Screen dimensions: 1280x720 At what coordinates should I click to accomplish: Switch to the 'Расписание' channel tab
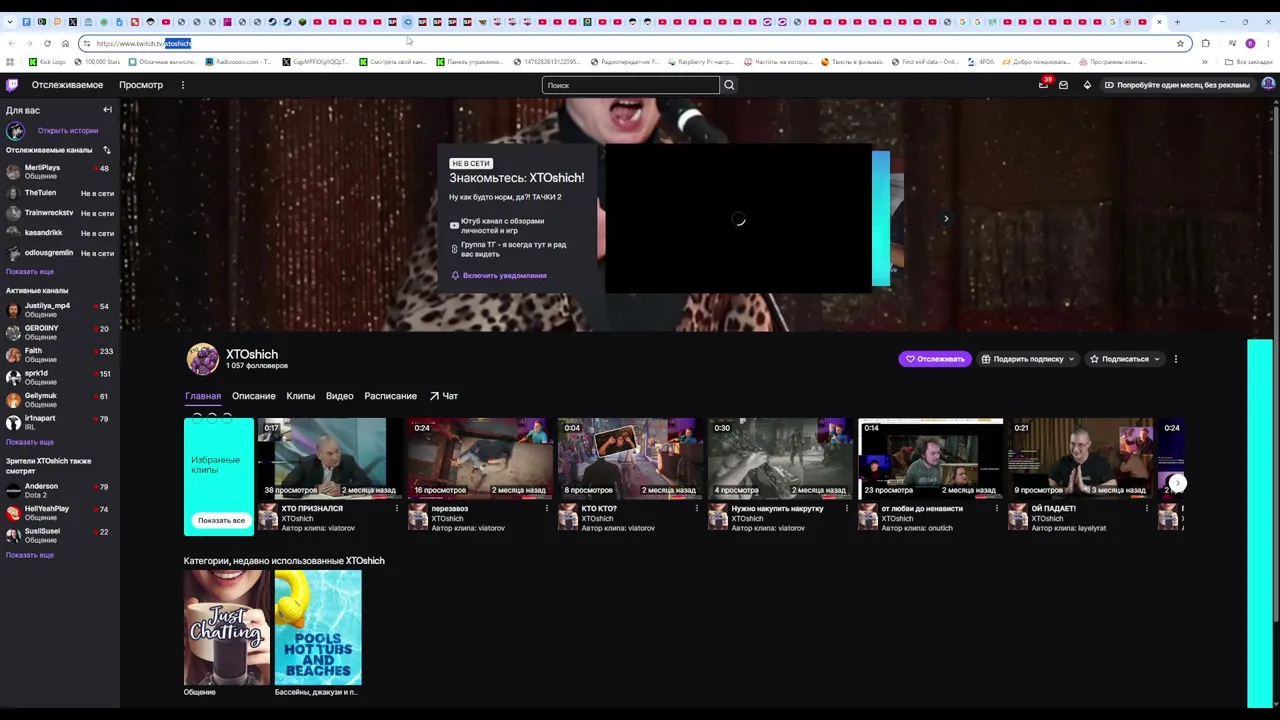(391, 396)
